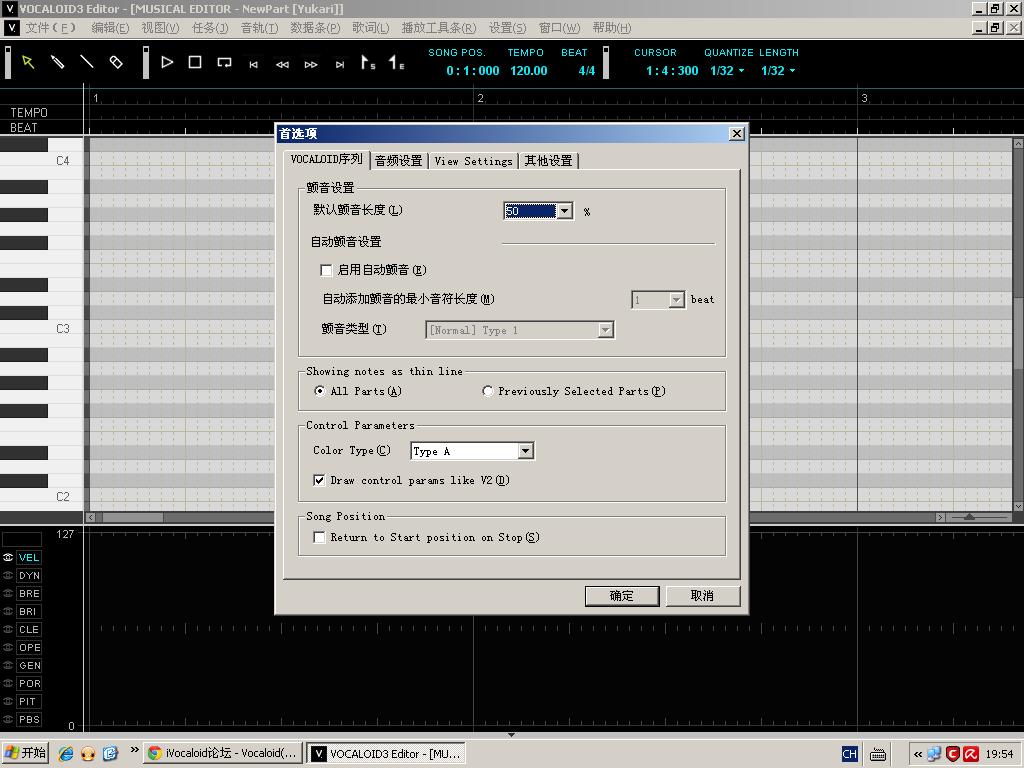Viewport: 1024px width, 768px height.
Task: Toggle the loop playback icon
Action: (224, 63)
